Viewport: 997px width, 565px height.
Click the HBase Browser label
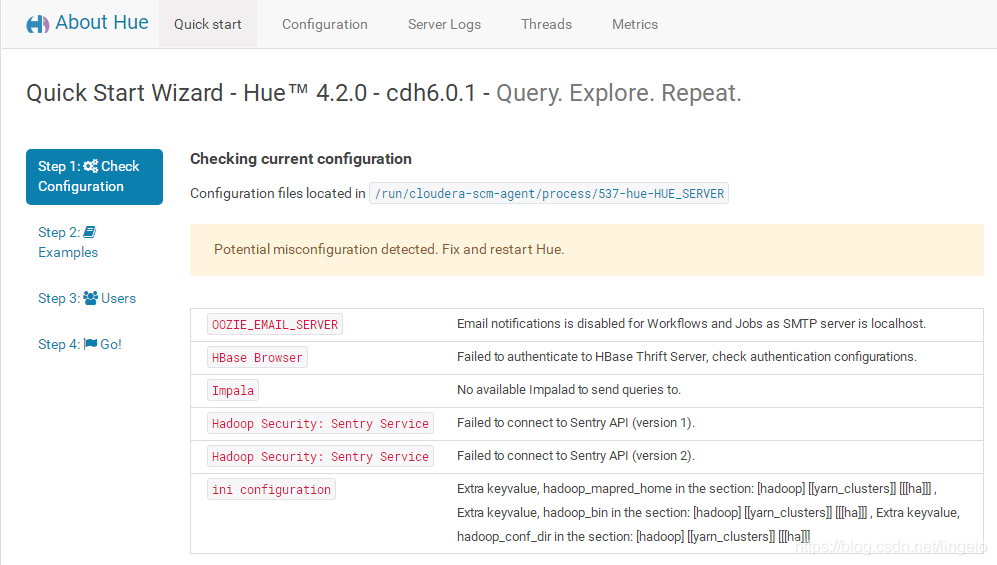[257, 357]
